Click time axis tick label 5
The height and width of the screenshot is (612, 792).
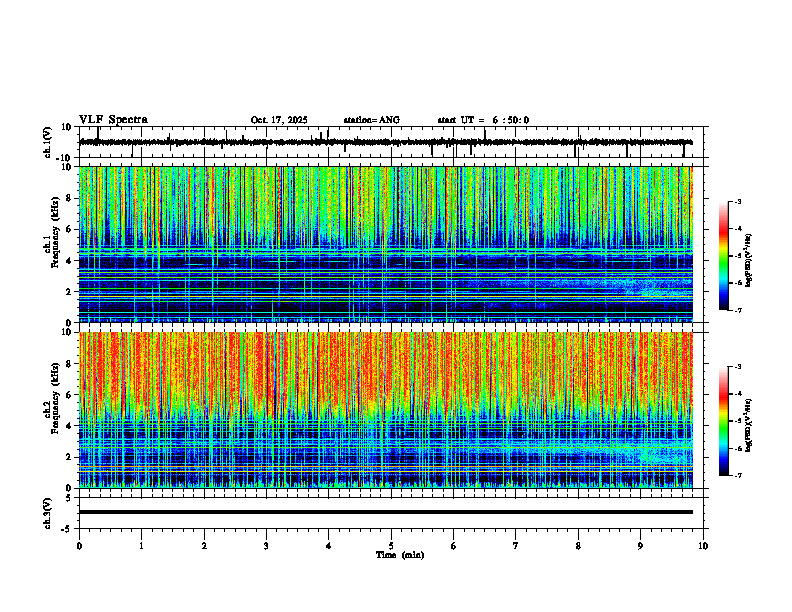click(x=391, y=546)
